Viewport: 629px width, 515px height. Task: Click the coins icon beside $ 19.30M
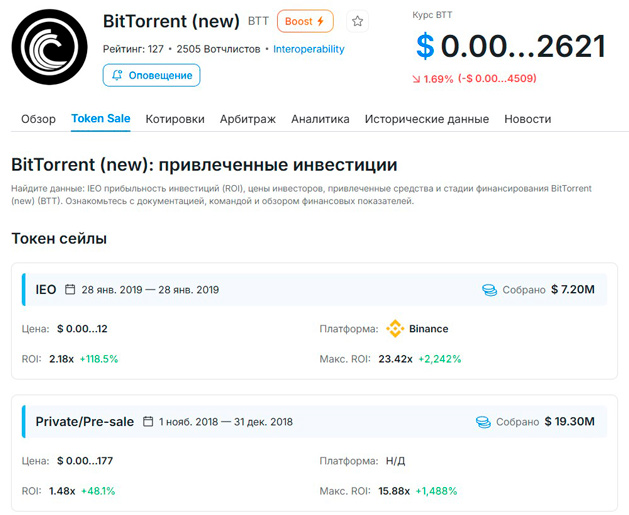pos(483,422)
